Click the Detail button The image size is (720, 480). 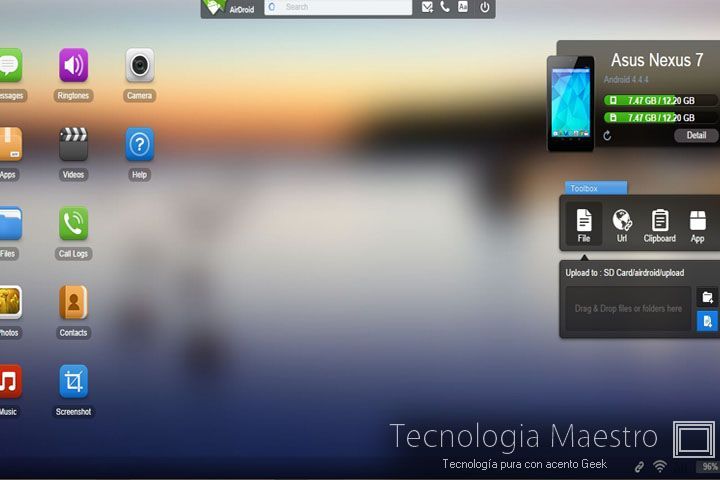coord(696,135)
